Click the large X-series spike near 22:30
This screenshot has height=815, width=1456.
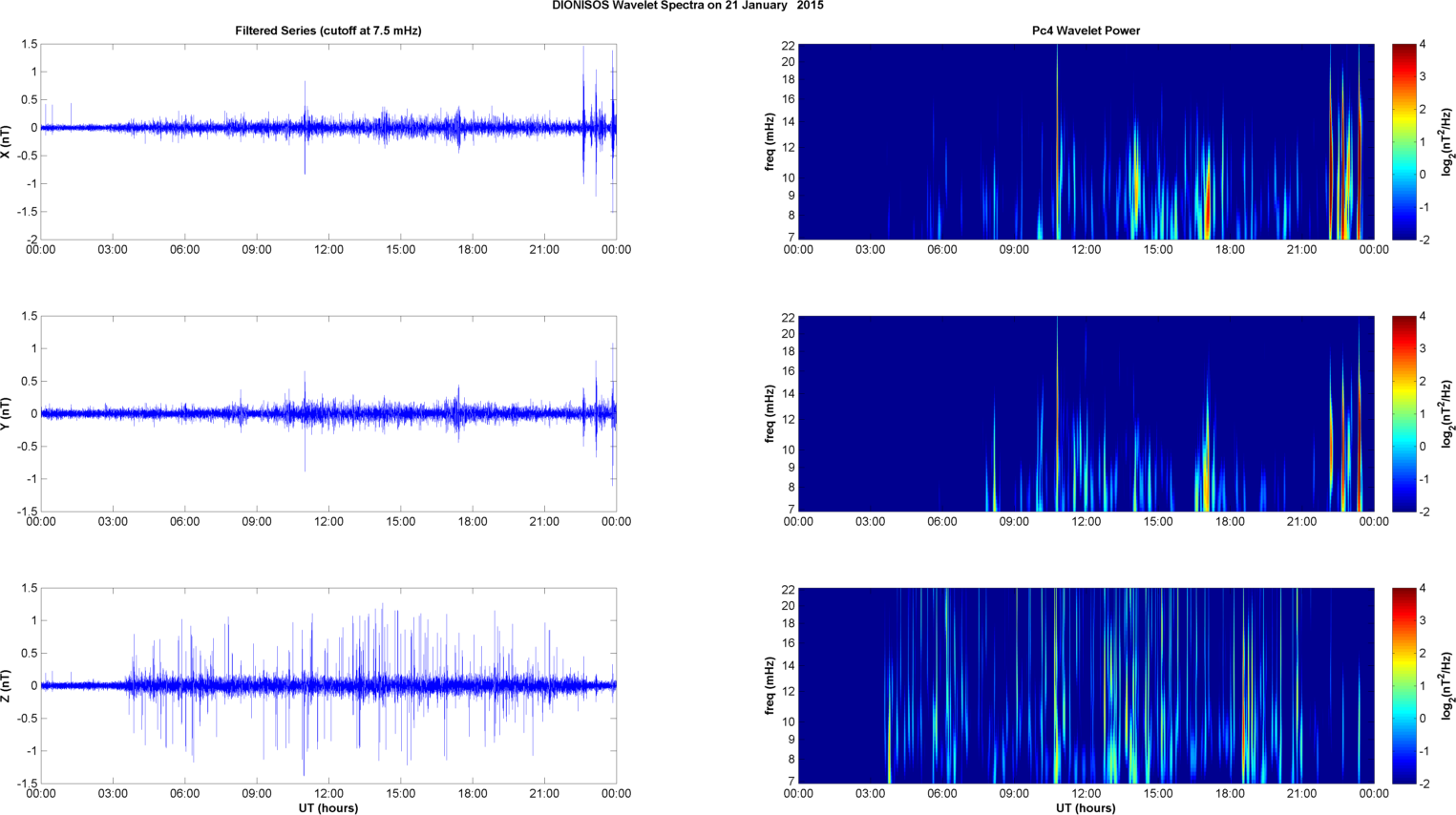coord(582,115)
